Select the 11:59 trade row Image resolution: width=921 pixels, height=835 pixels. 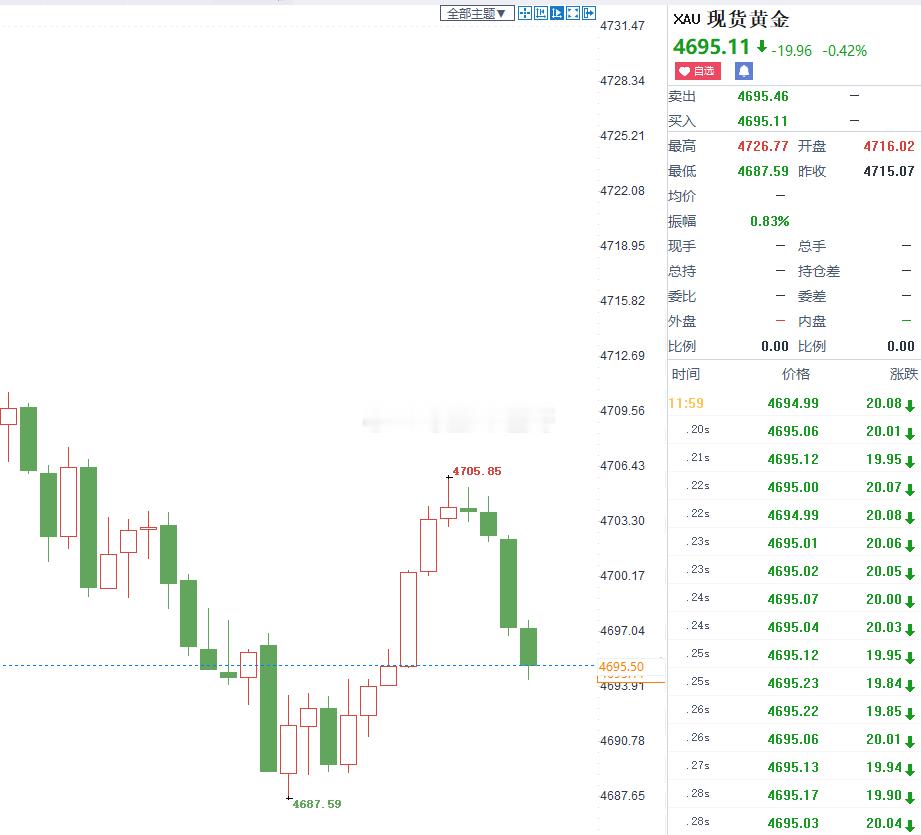793,403
